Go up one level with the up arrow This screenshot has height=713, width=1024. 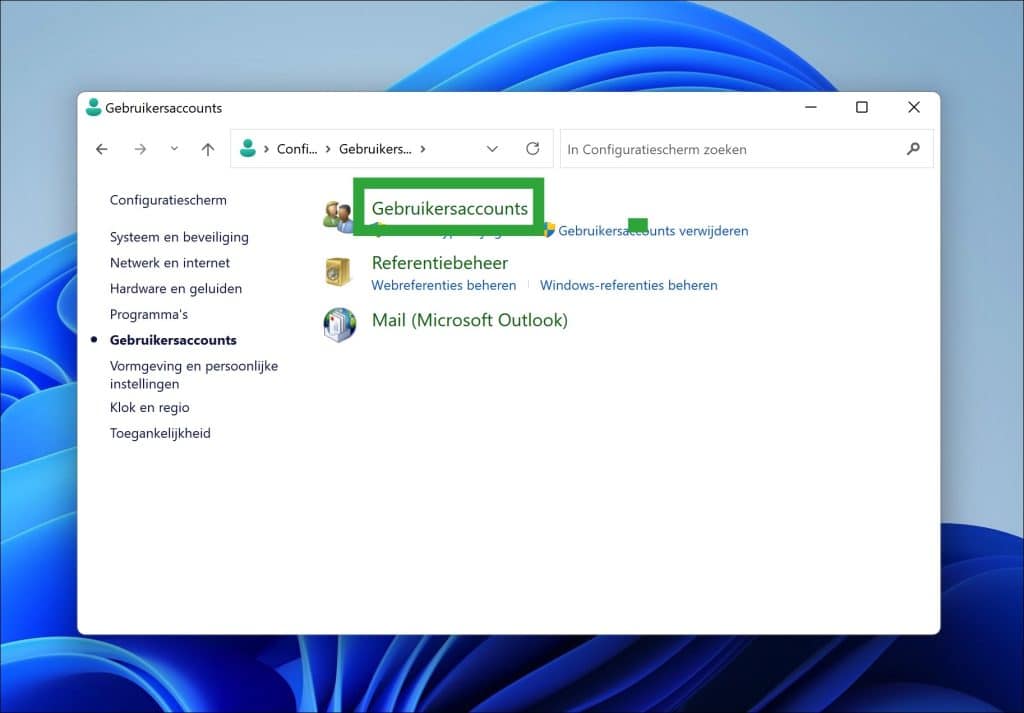click(x=207, y=148)
